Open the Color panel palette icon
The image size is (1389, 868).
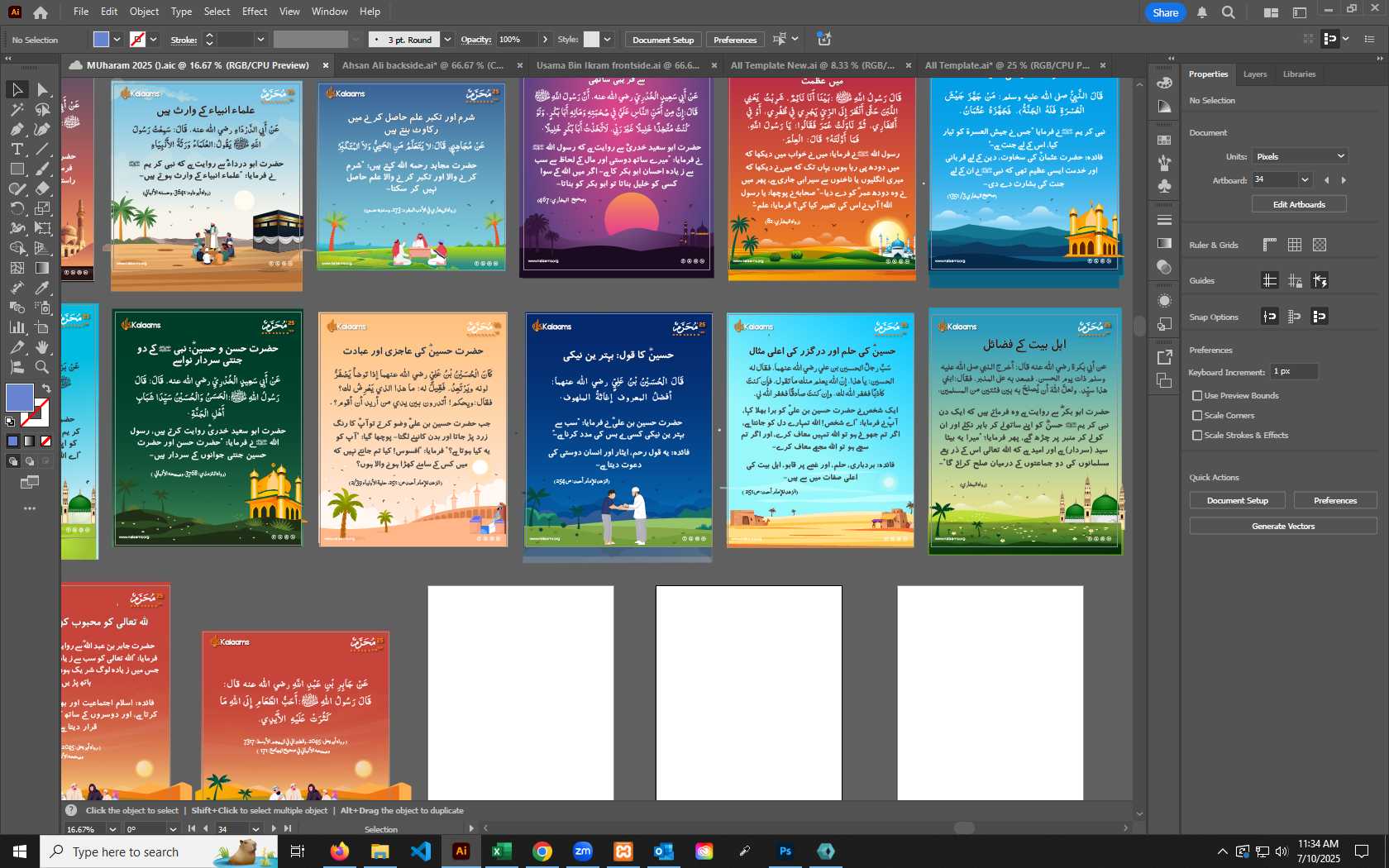click(x=1164, y=83)
